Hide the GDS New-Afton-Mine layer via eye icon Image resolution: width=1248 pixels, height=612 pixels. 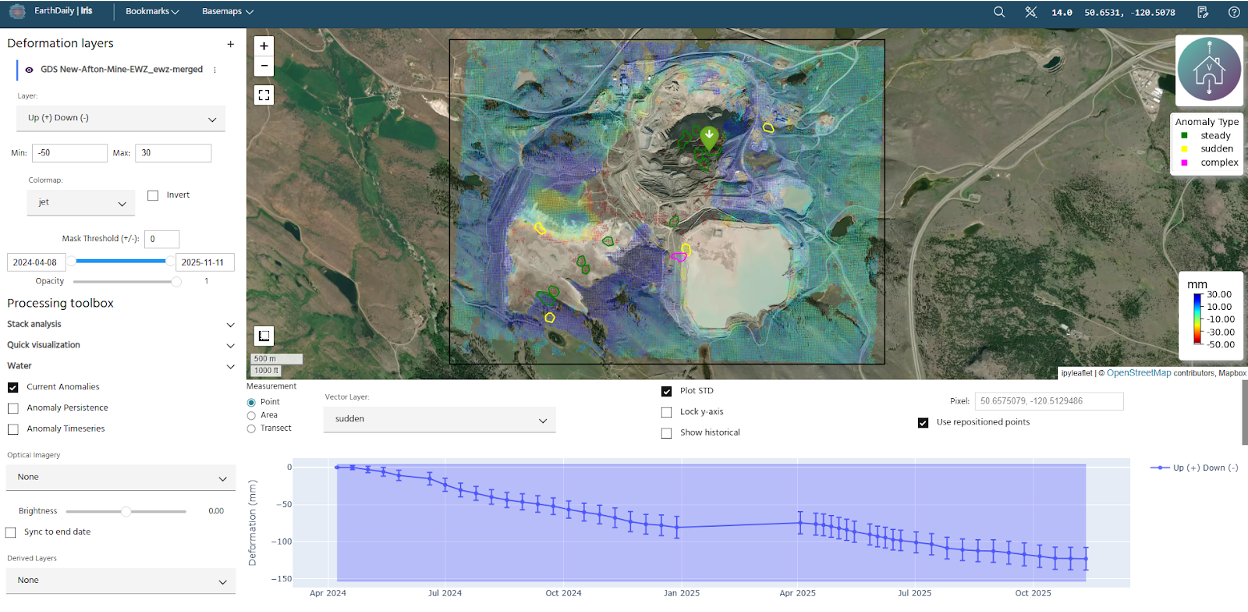tap(29, 70)
